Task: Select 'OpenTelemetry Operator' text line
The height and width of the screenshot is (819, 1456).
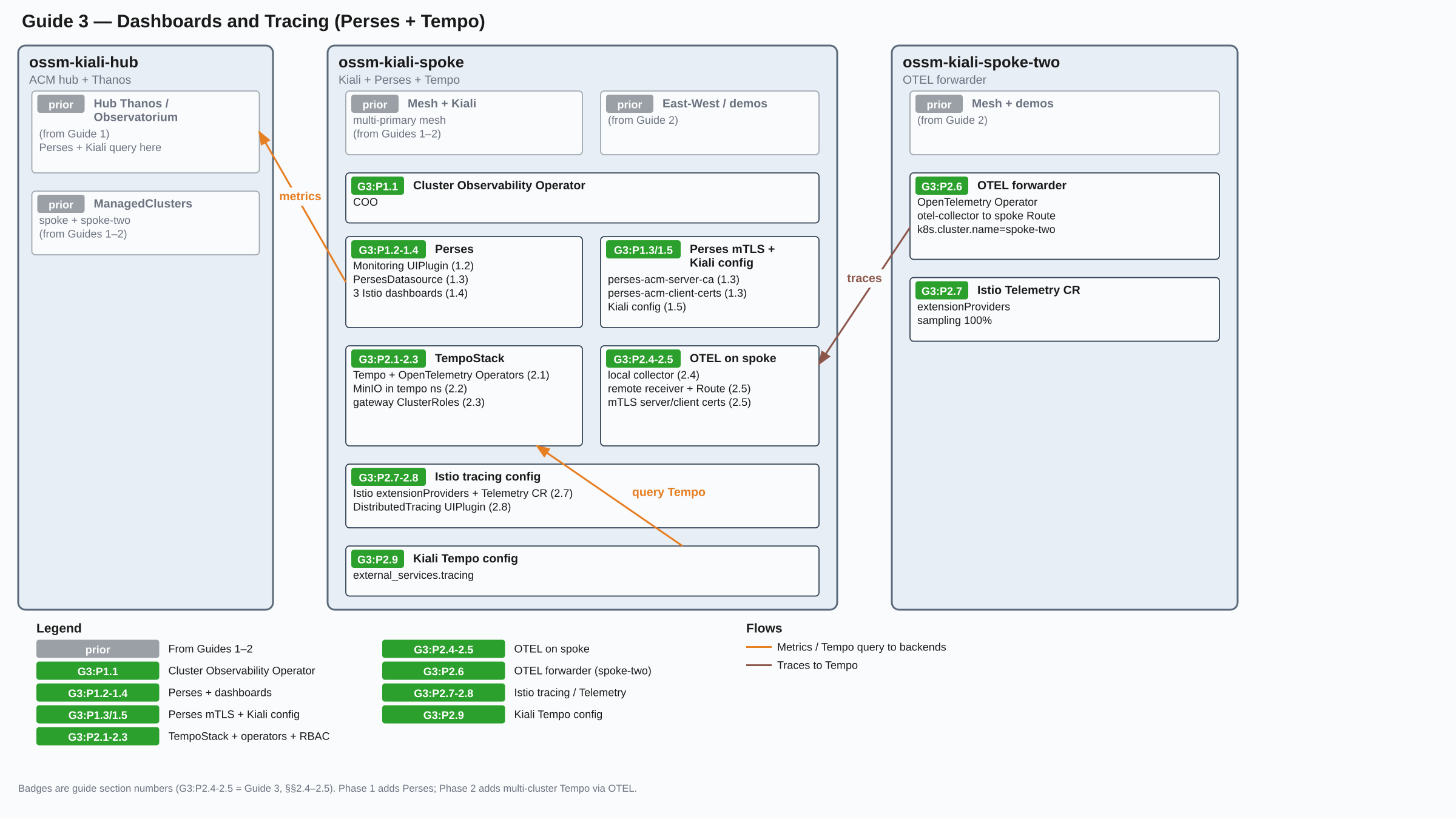Action: [977, 202]
